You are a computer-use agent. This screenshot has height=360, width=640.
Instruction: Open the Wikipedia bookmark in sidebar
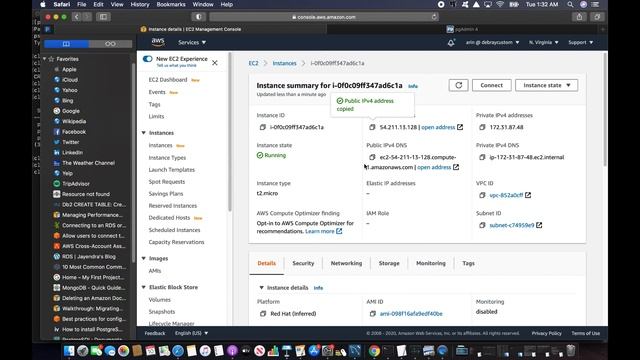pos(74,121)
